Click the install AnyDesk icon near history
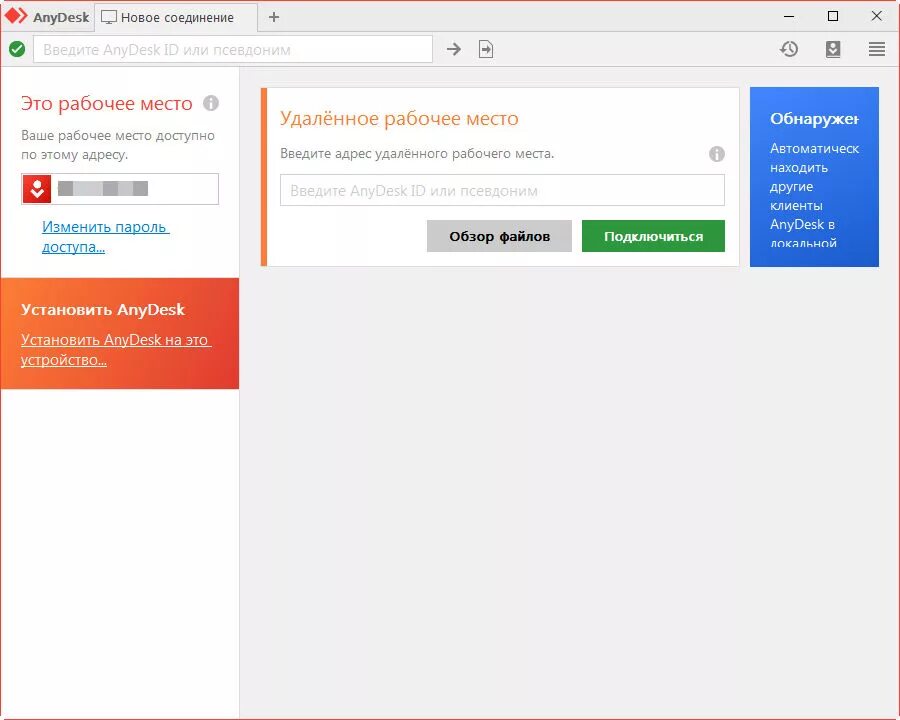Screen dimensions: 900x720 pyautogui.click(x=833, y=48)
